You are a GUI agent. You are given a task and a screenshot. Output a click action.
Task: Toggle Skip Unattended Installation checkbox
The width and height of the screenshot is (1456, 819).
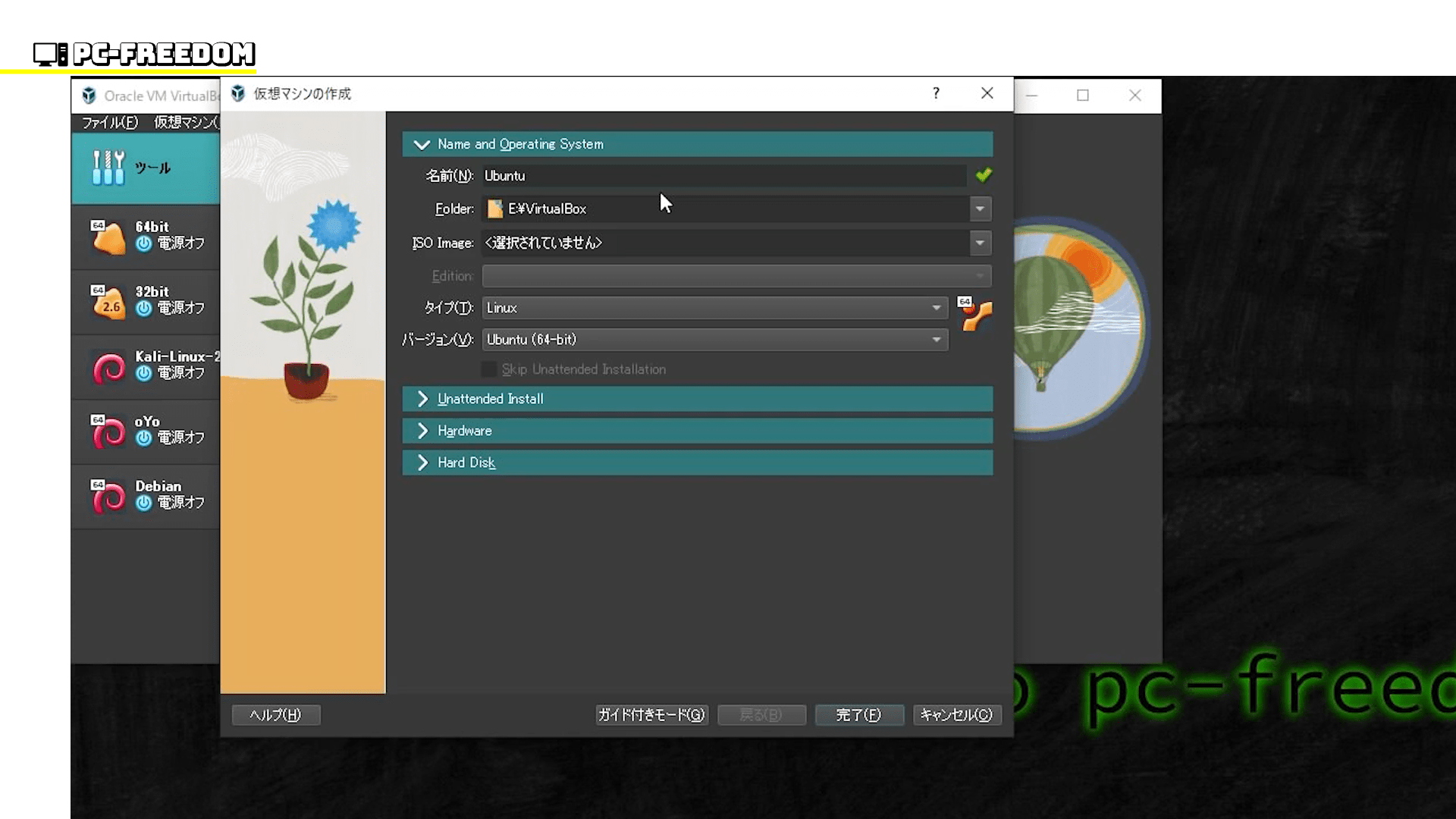(x=489, y=369)
